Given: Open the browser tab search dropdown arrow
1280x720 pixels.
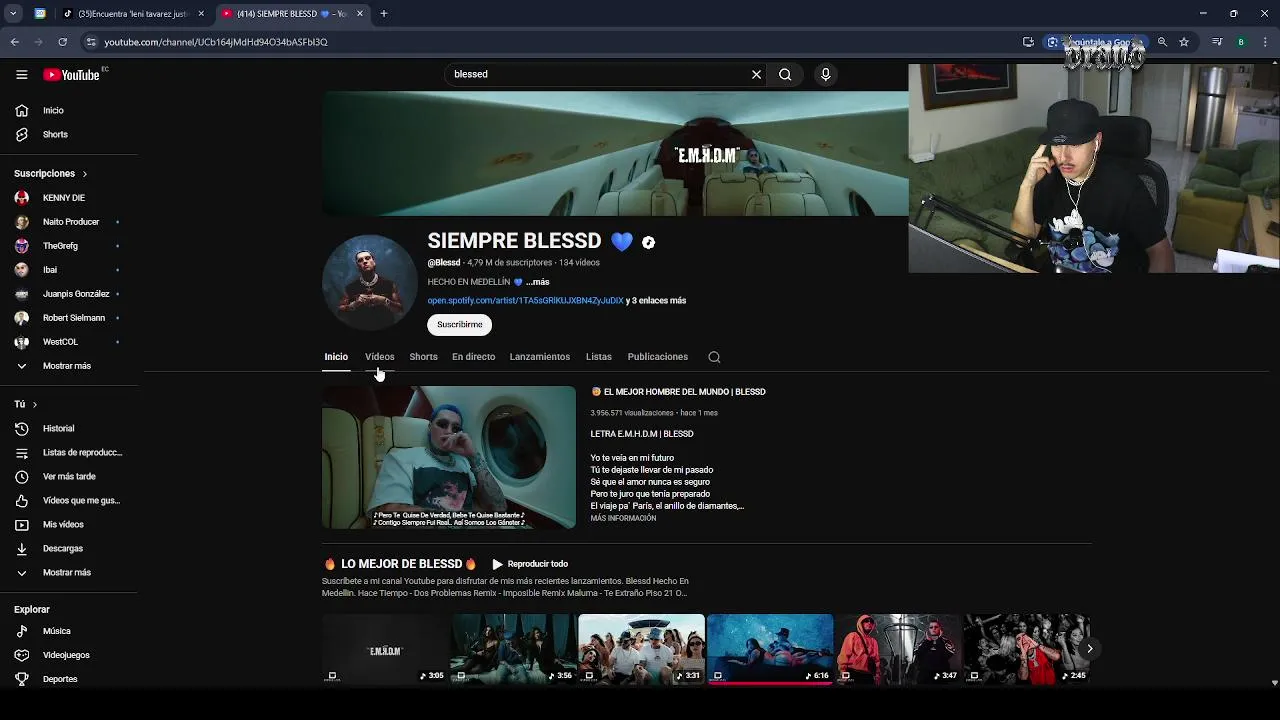Looking at the screenshot, I should point(13,13).
